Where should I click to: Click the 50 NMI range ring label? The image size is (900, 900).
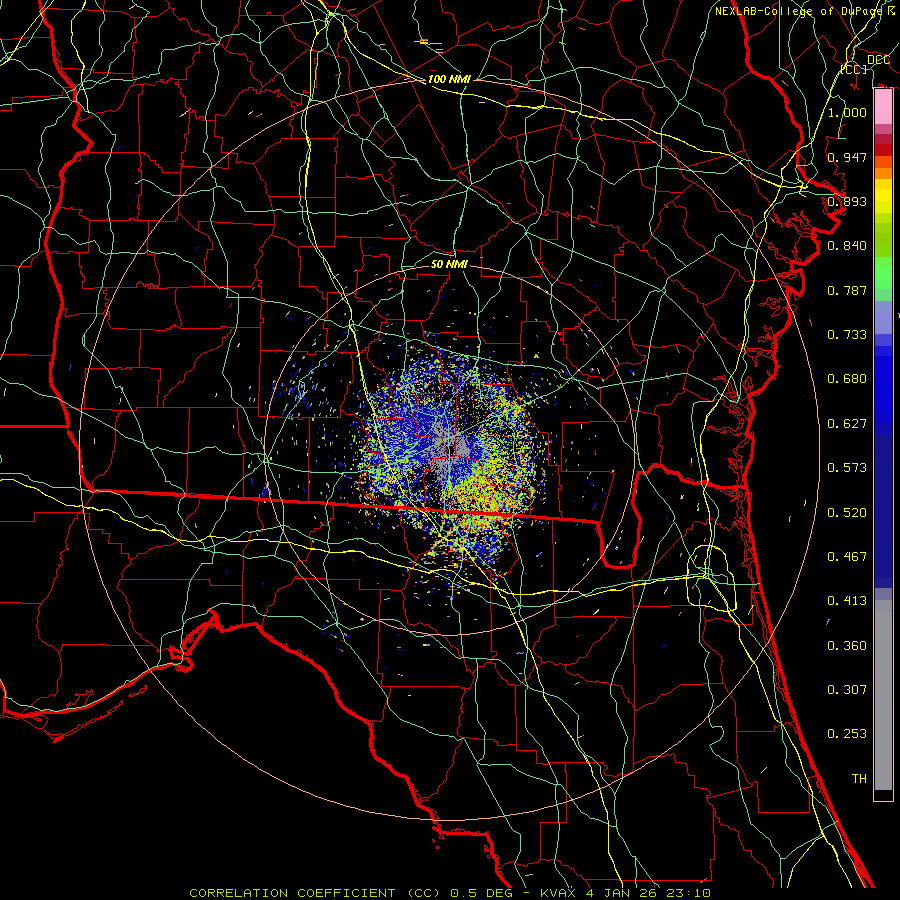pyautogui.click(x=449, y=264)
